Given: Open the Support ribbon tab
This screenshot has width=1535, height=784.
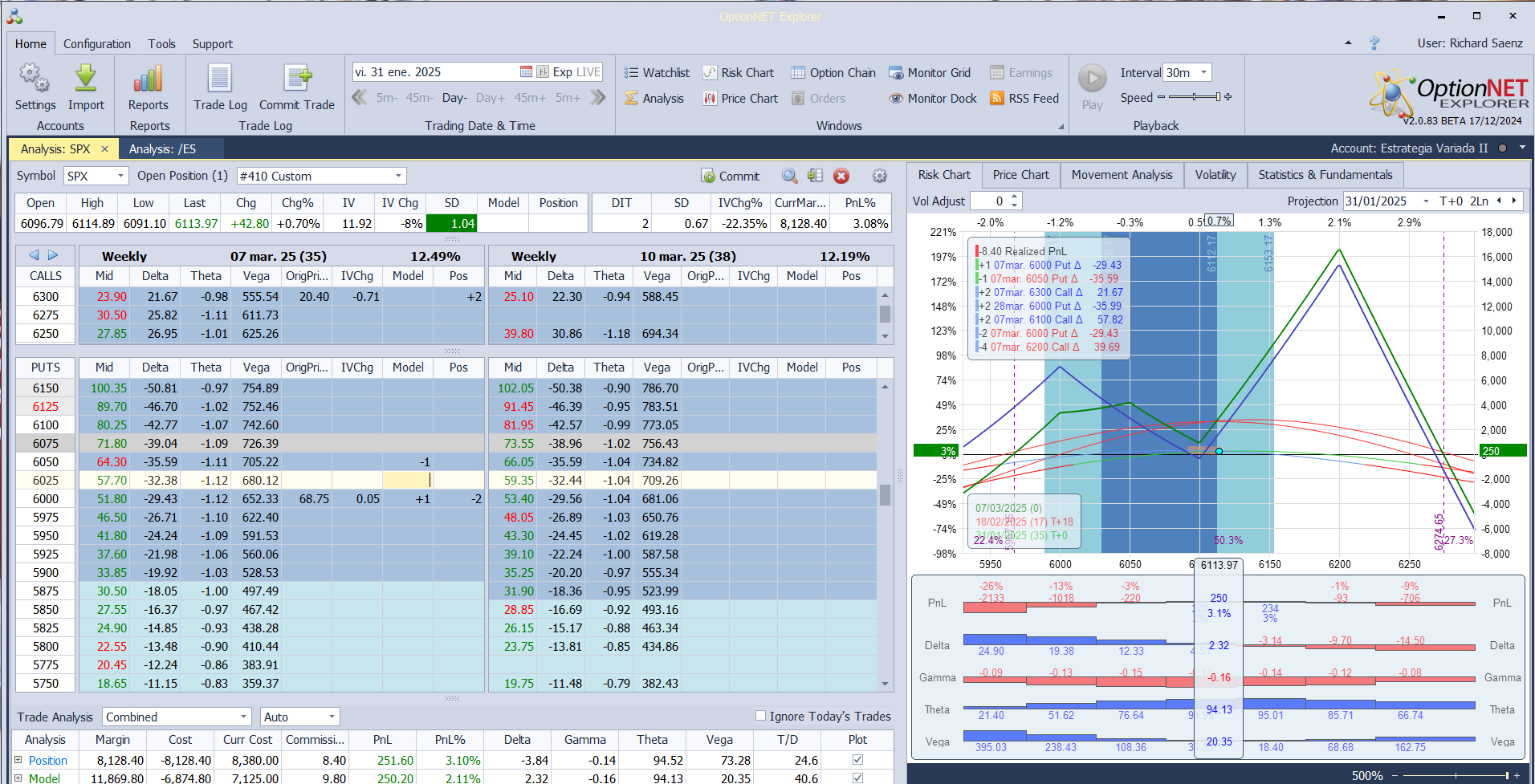Looking at the screenshot, I should pyautogui.click(x=213, y=44).
